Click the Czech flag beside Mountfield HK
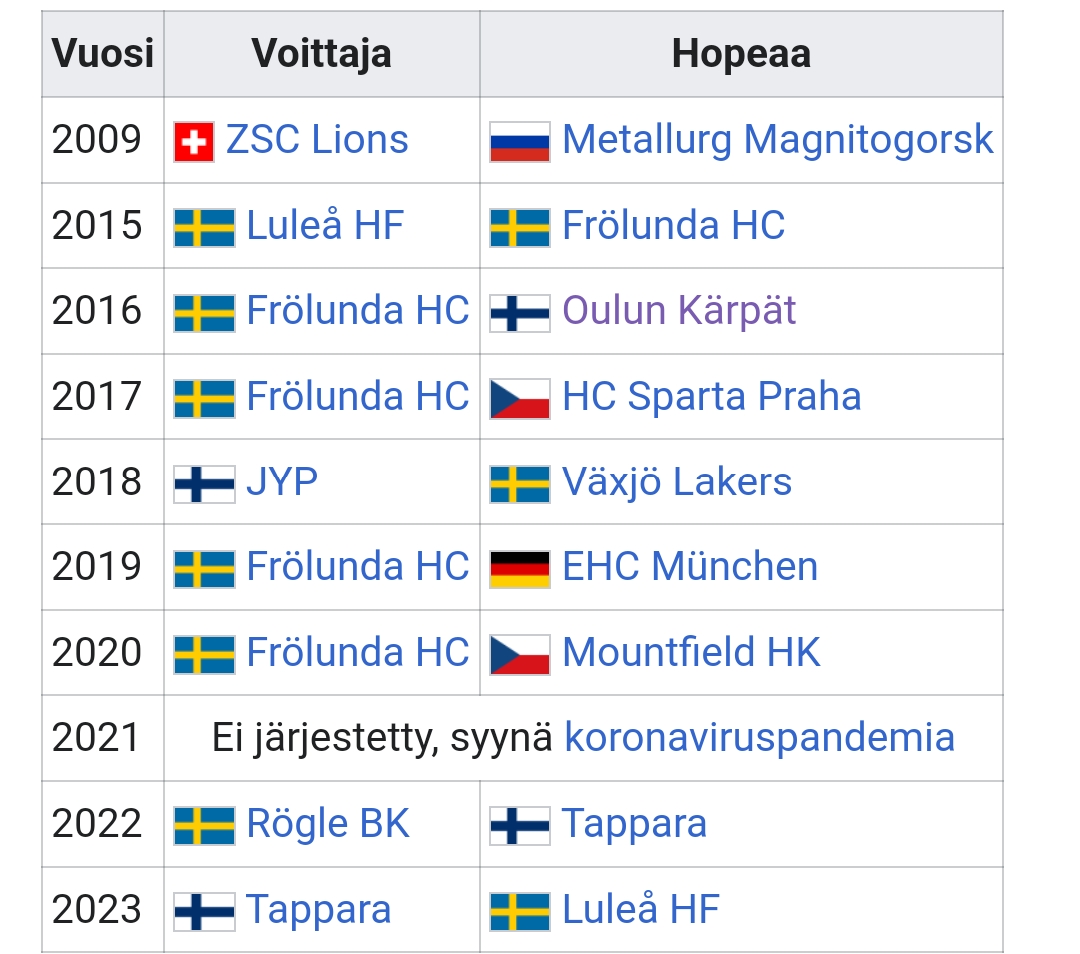Image resolution: width=1080 pixels, height=954 pixels. click(519, 654)
